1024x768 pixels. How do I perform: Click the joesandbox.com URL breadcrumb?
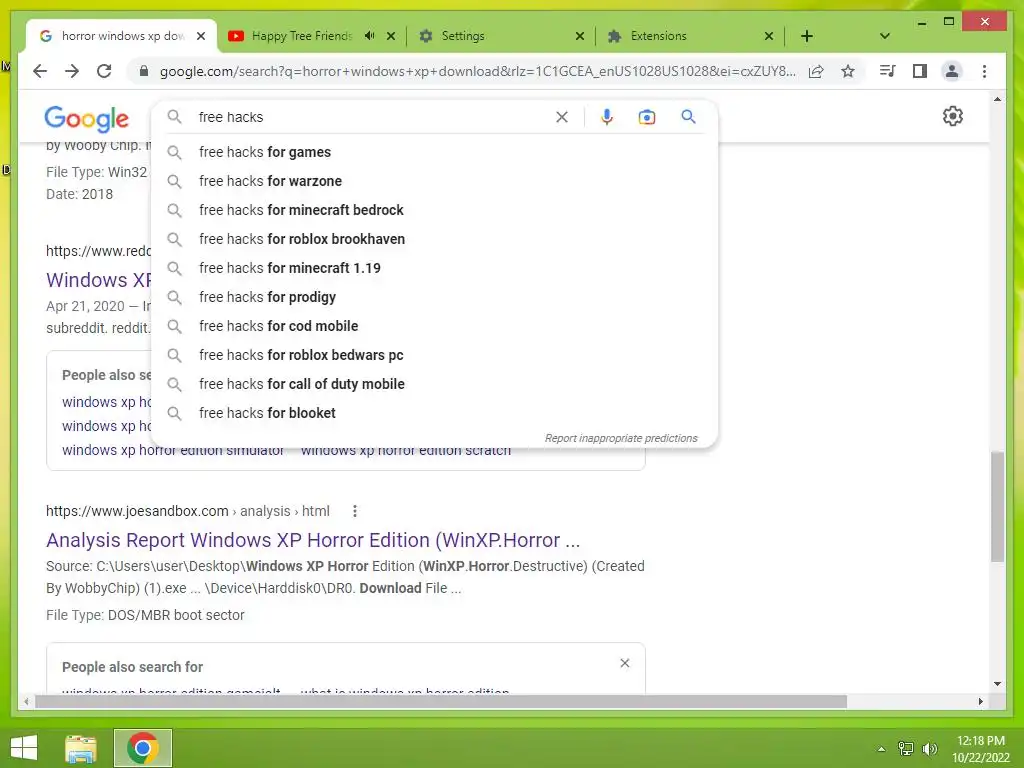(187, 511)
